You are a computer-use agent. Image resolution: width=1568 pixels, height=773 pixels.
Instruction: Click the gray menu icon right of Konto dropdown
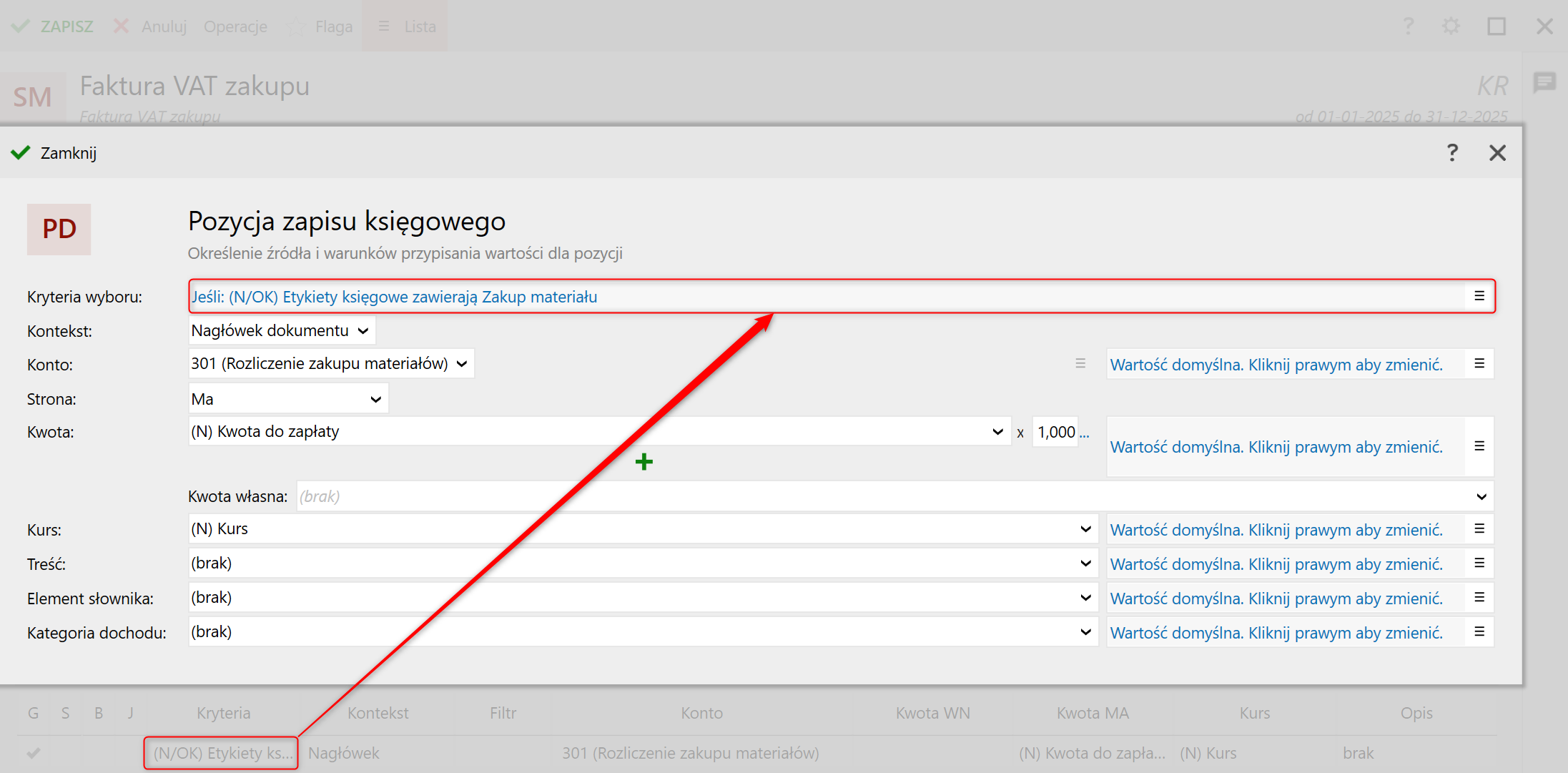coord(1080,364)
